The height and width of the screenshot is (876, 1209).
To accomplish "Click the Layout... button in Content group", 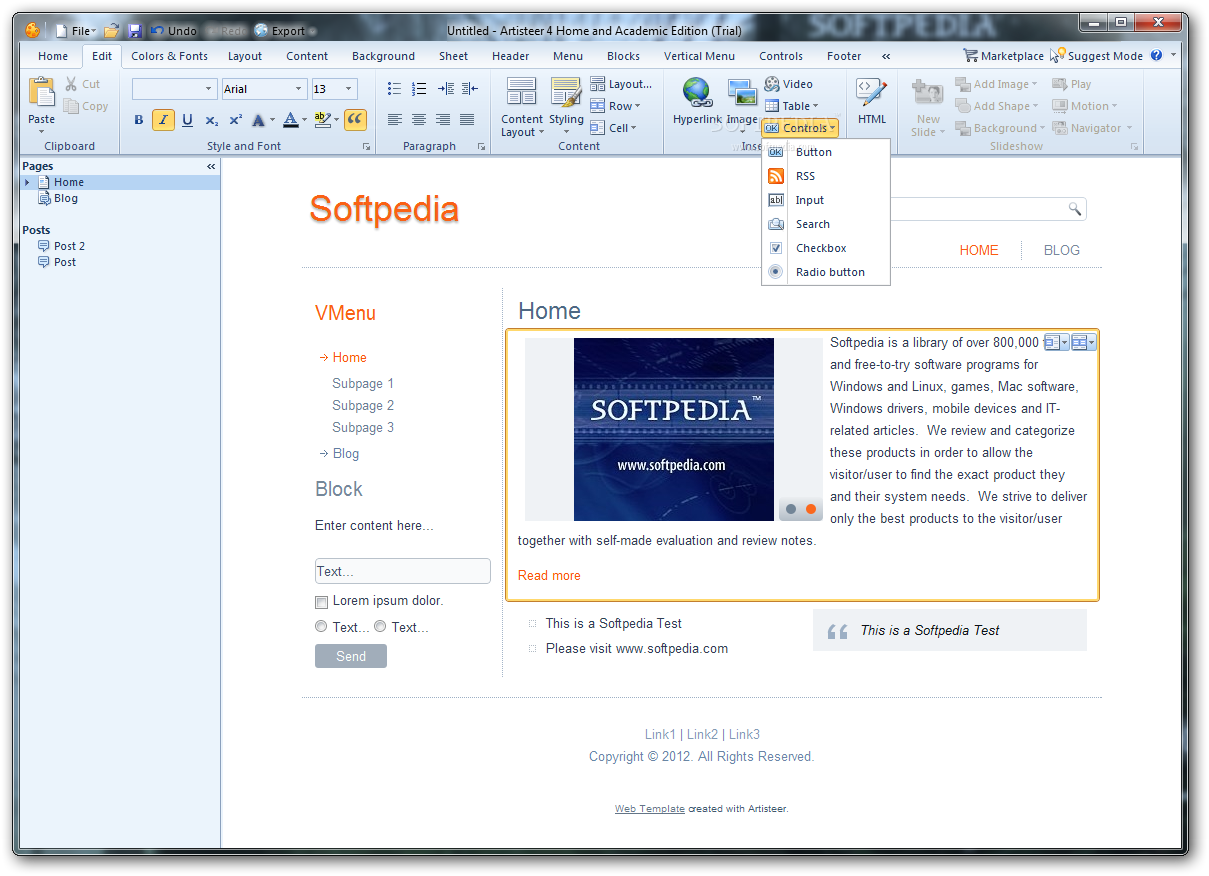I will pos(621,84).
